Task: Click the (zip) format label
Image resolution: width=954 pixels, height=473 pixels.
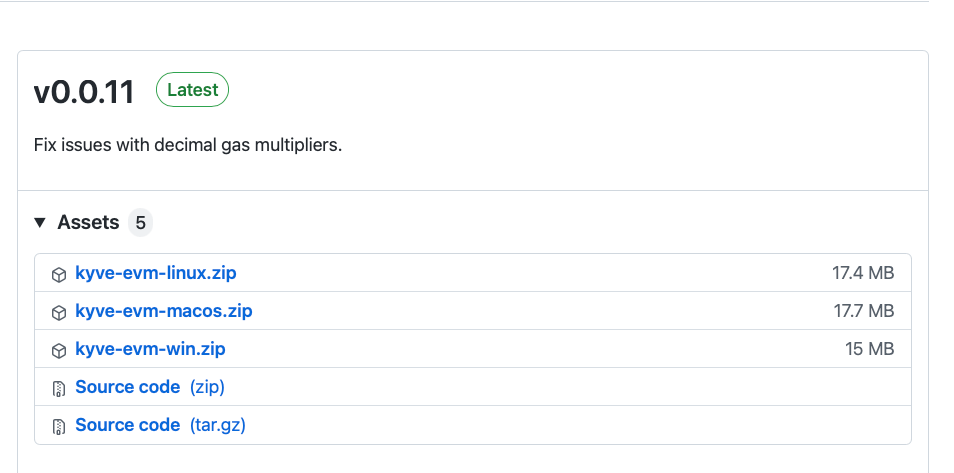Action: click(207, 387)
